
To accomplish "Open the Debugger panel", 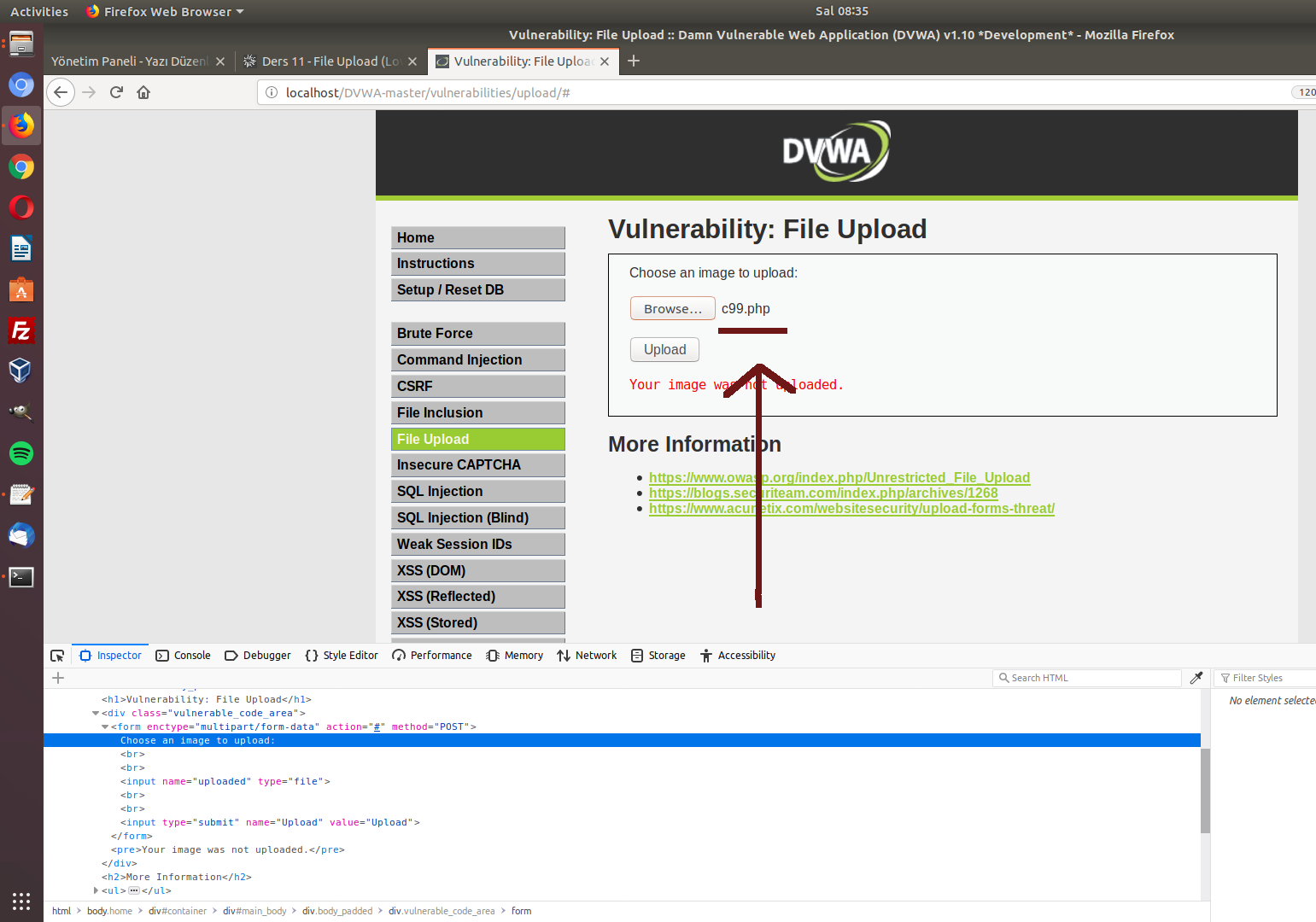I will tap(258, 656).
